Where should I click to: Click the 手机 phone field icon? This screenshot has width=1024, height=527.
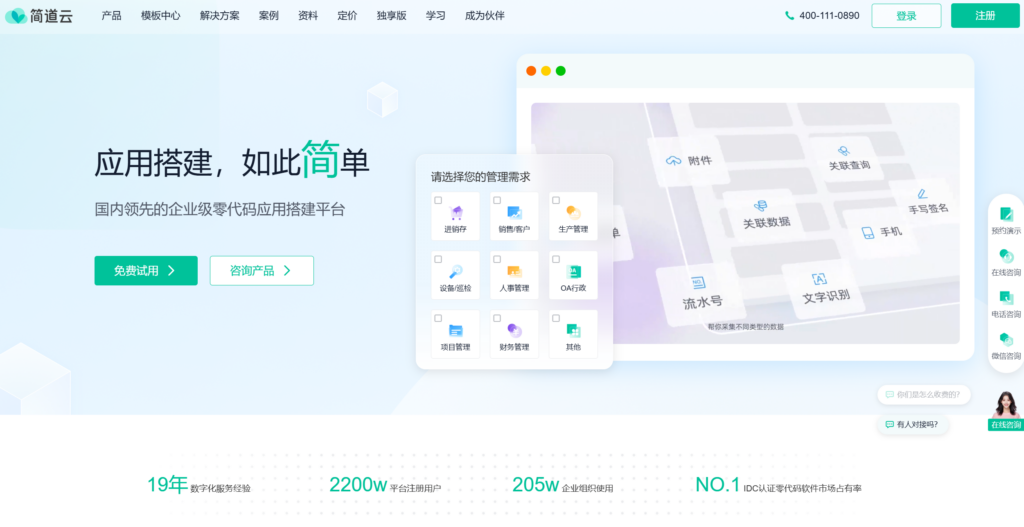click(x=867, y=232)
